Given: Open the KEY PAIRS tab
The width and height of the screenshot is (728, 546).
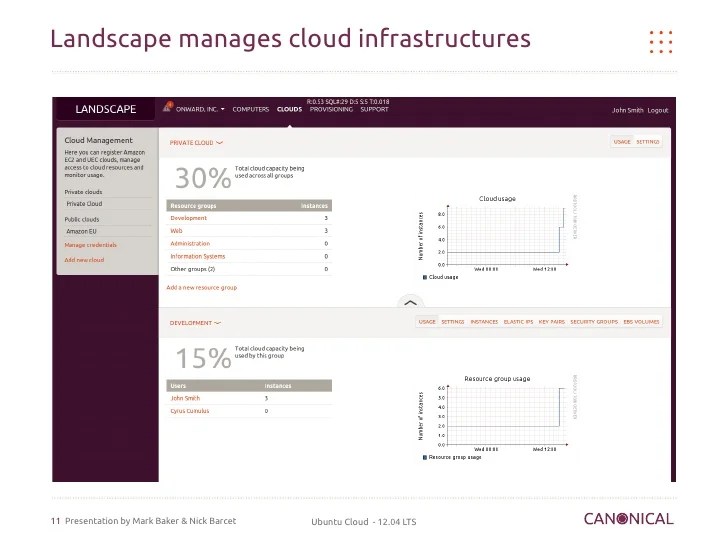Looking at the screenshot, I should [552, 322].
